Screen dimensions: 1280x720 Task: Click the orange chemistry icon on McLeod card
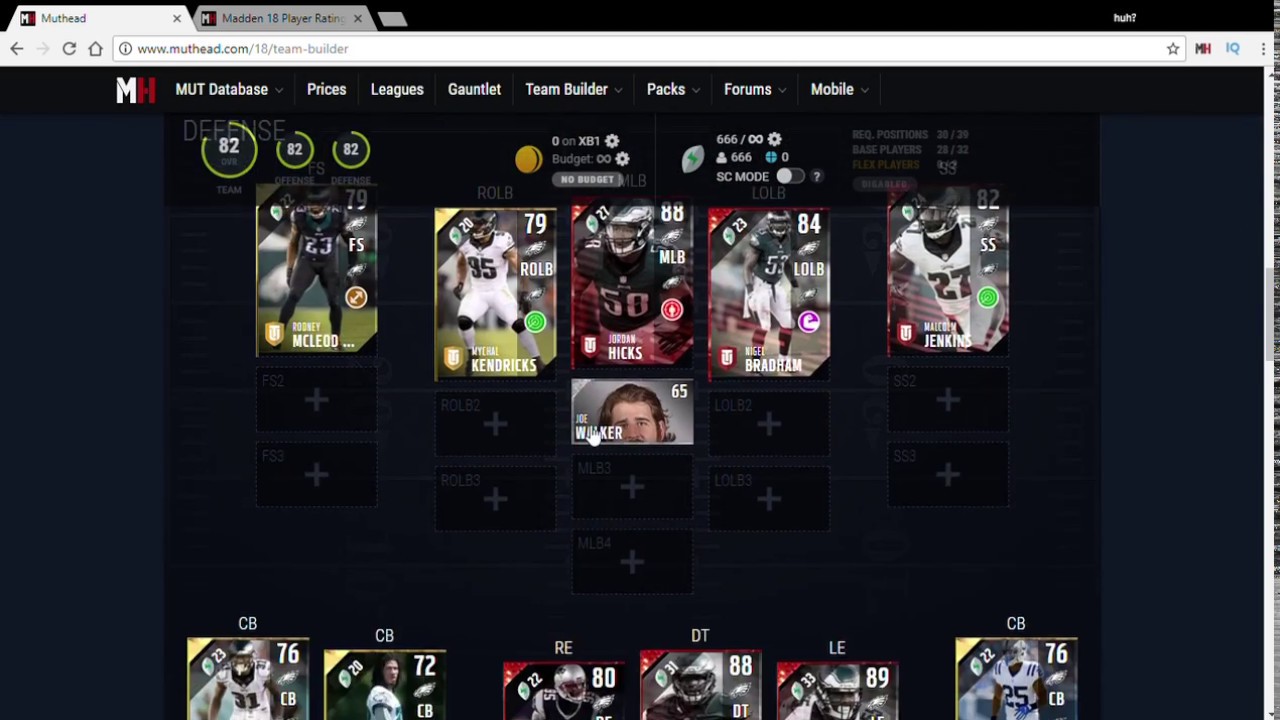356,297
